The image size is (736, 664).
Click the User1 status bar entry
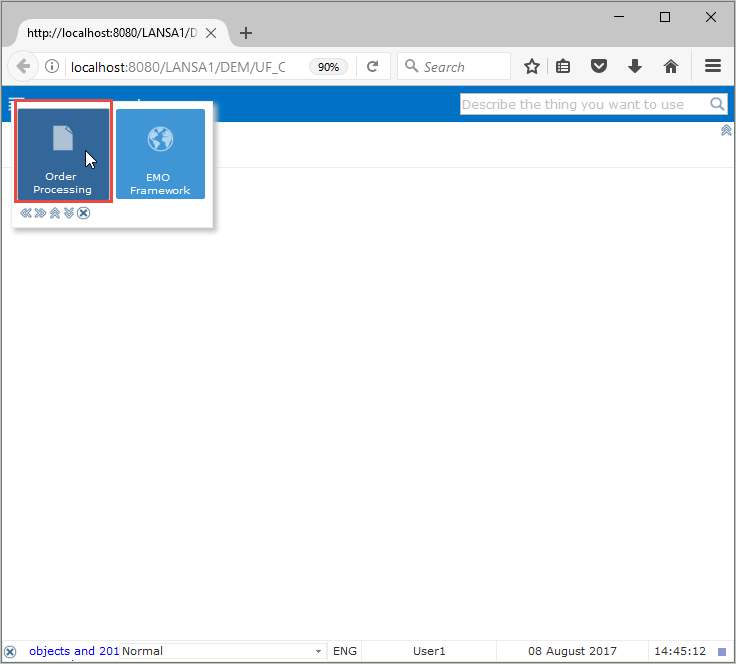point(429,651)
